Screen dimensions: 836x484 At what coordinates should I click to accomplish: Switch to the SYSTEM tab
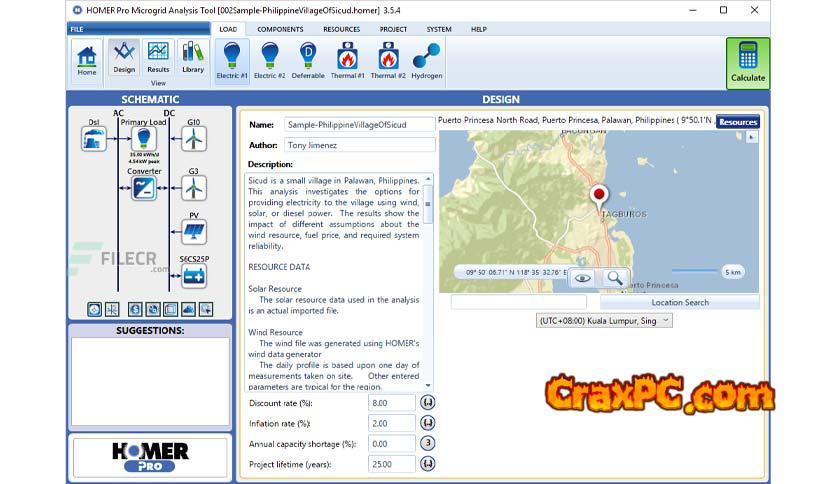439,29
